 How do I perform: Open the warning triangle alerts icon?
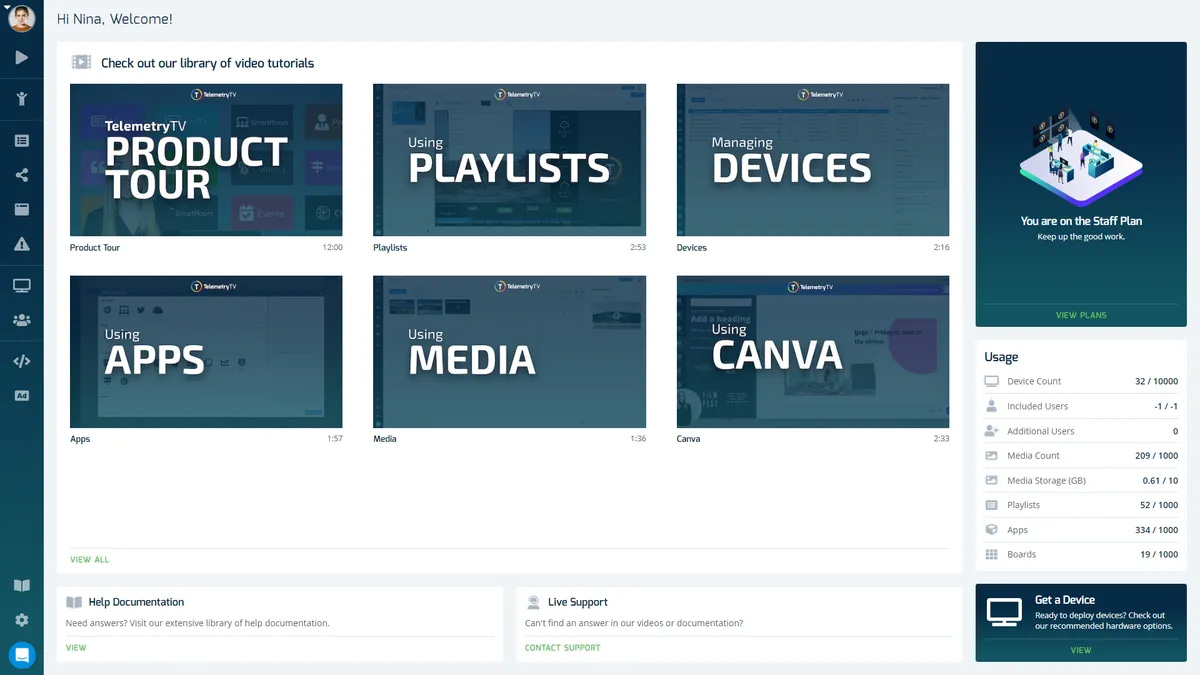click(22, 244)
